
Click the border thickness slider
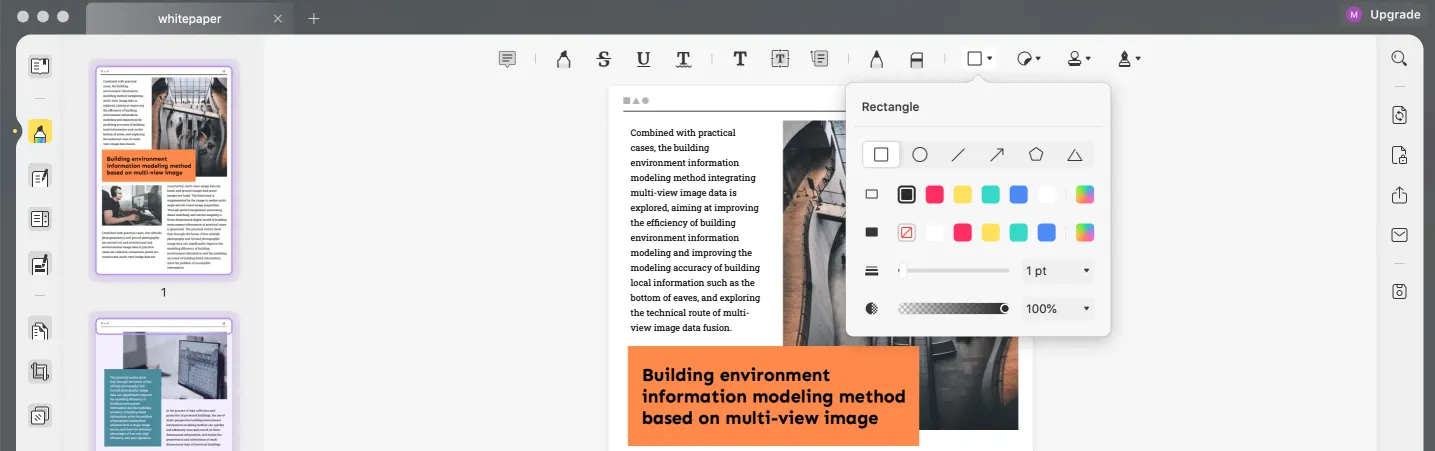pos(953,271)
